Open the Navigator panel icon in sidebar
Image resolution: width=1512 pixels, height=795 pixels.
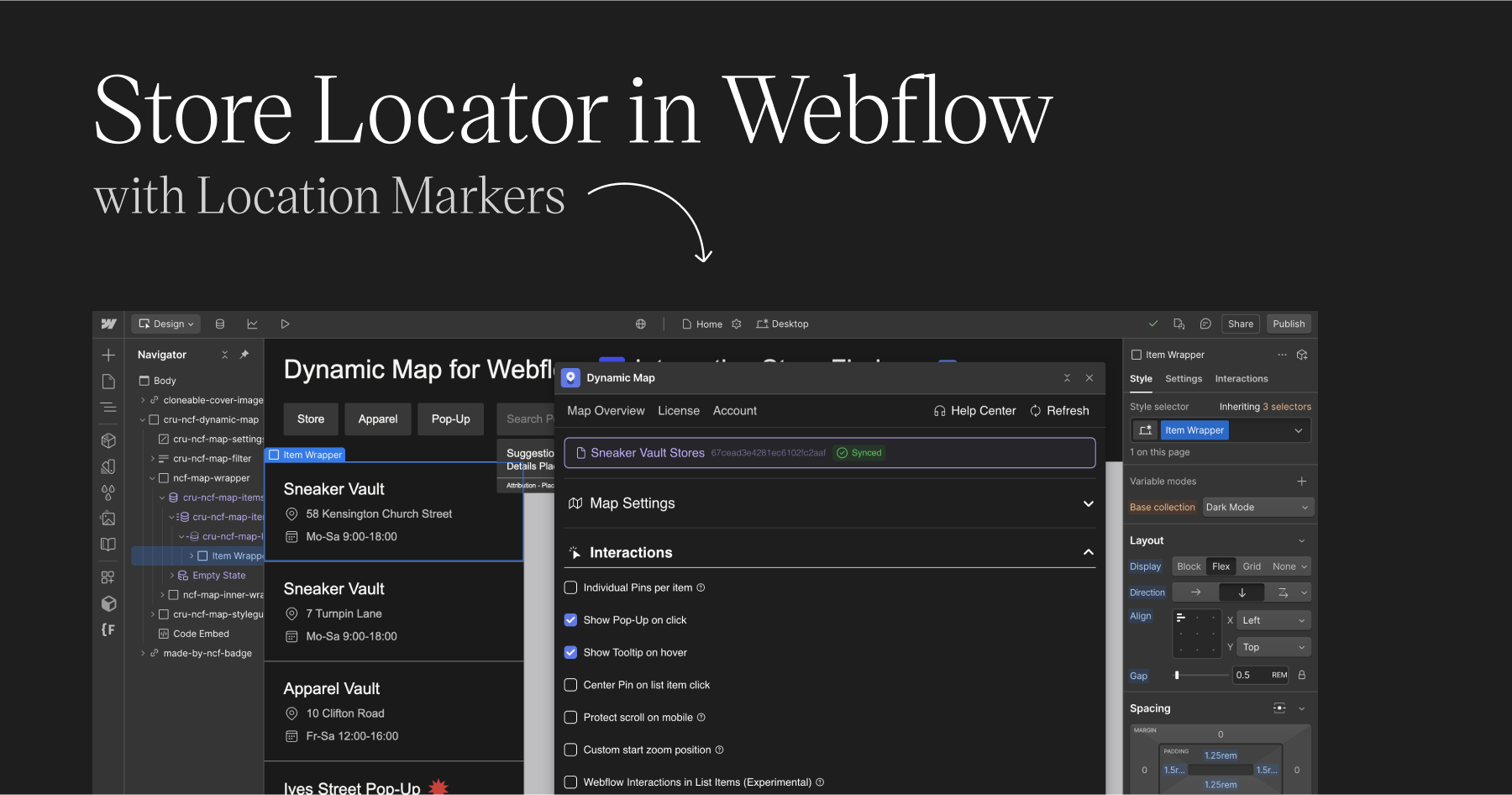pos(108,408)
